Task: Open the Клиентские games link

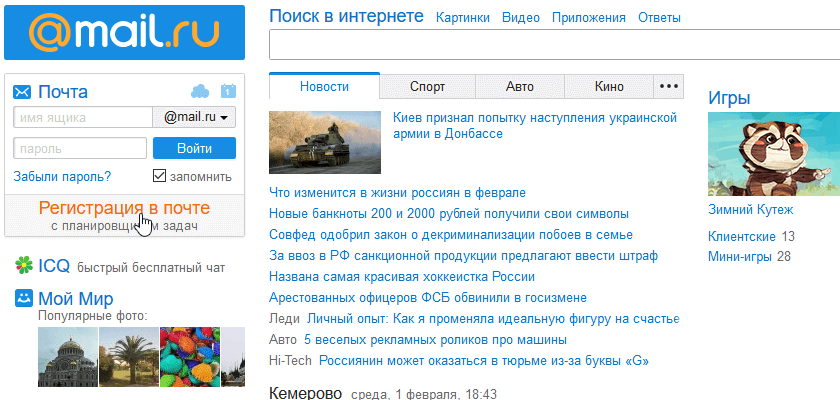Action: tap(741, 237)
